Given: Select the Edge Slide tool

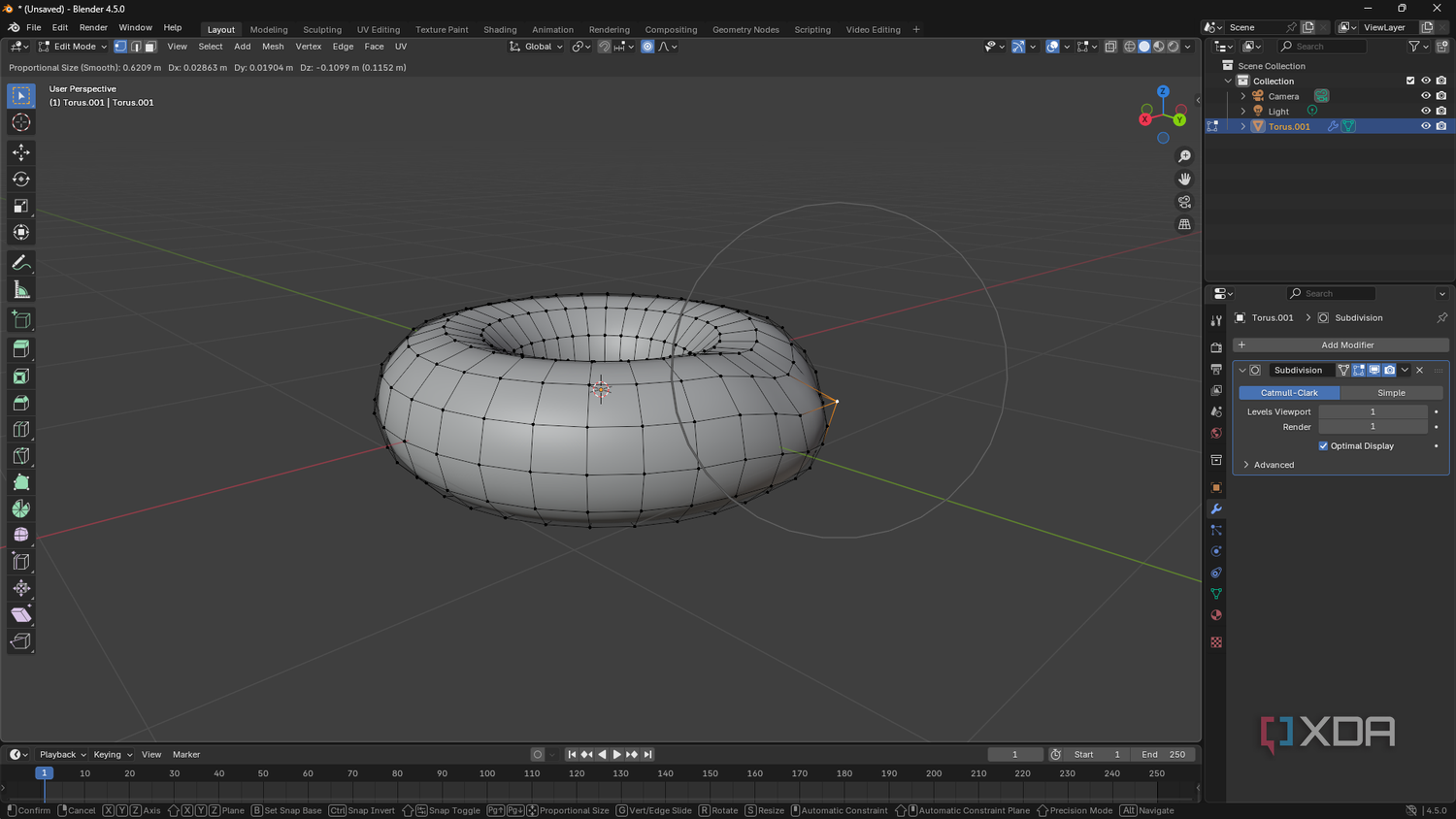Looking at the screenshot, I should pos(21,561).
